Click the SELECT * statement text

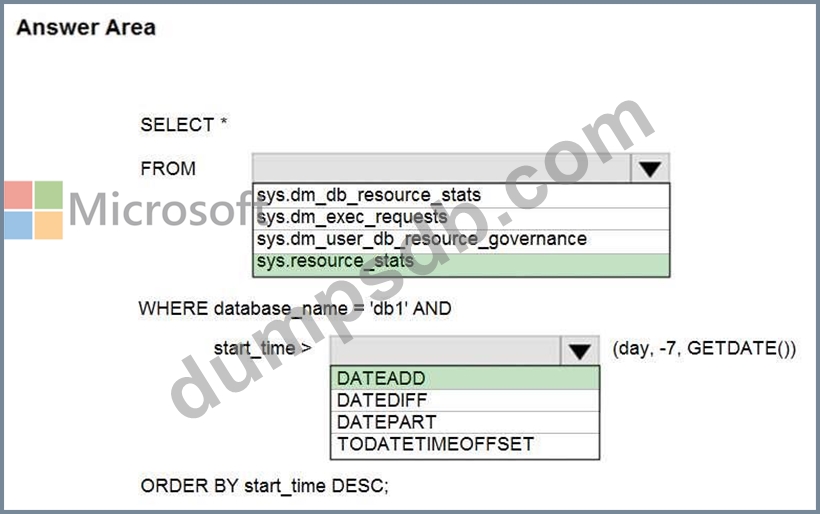point(184,125)
